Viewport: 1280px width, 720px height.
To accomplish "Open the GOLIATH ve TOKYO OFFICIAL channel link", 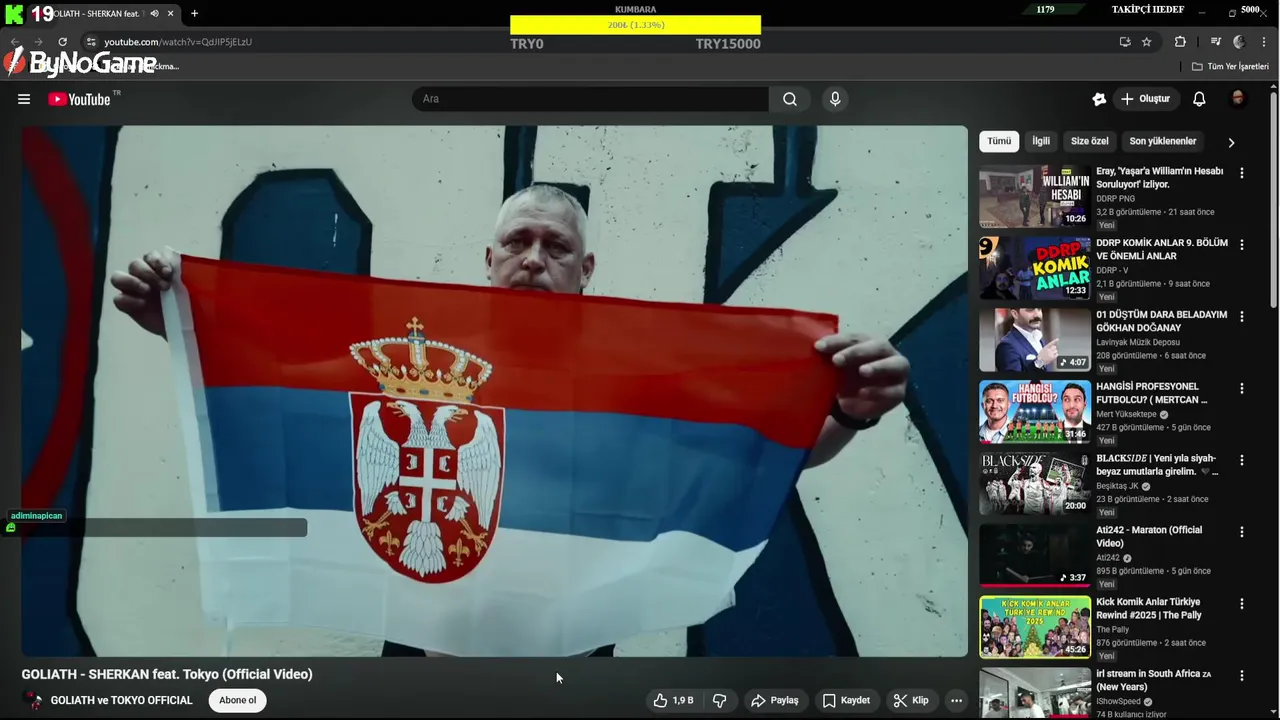I will coord(121,700).
